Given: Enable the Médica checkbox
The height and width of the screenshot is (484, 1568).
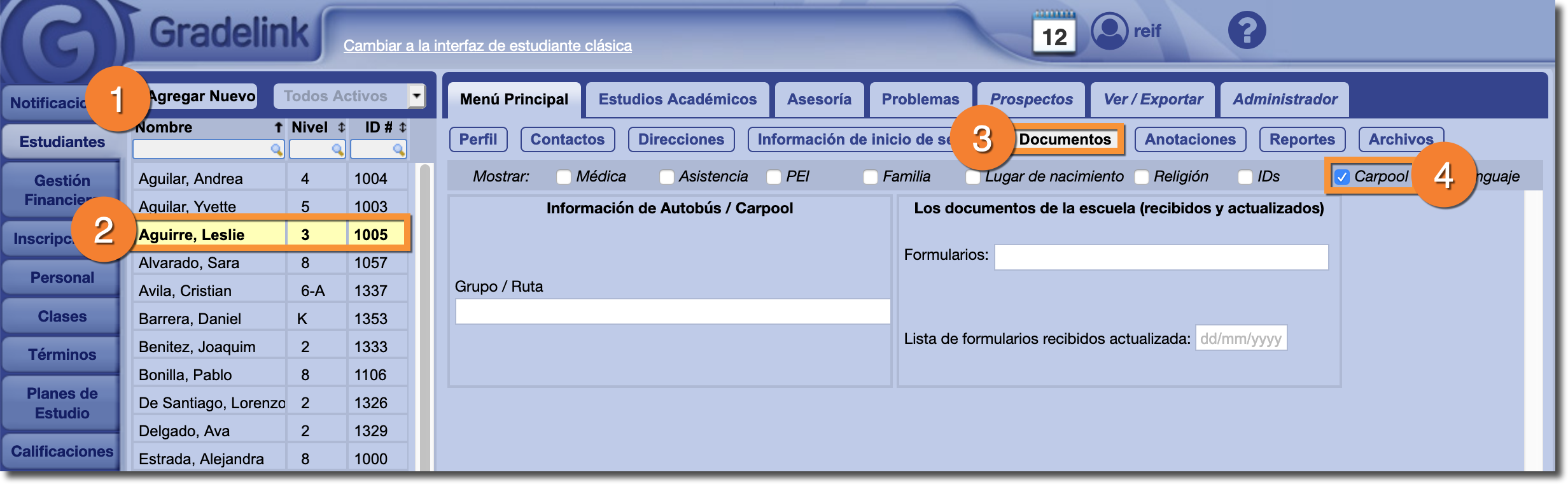Looking at the screenshot, I should pyautogui.click(x=563, y=177).
